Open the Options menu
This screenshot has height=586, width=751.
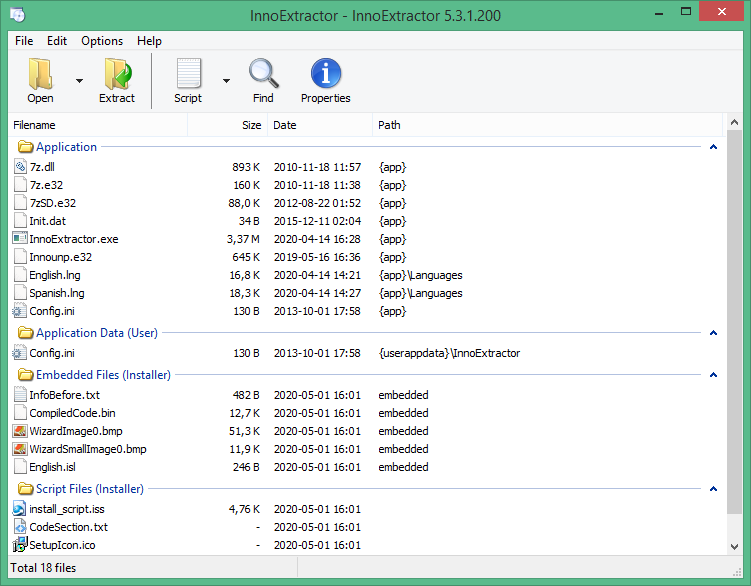click(102, 41)
